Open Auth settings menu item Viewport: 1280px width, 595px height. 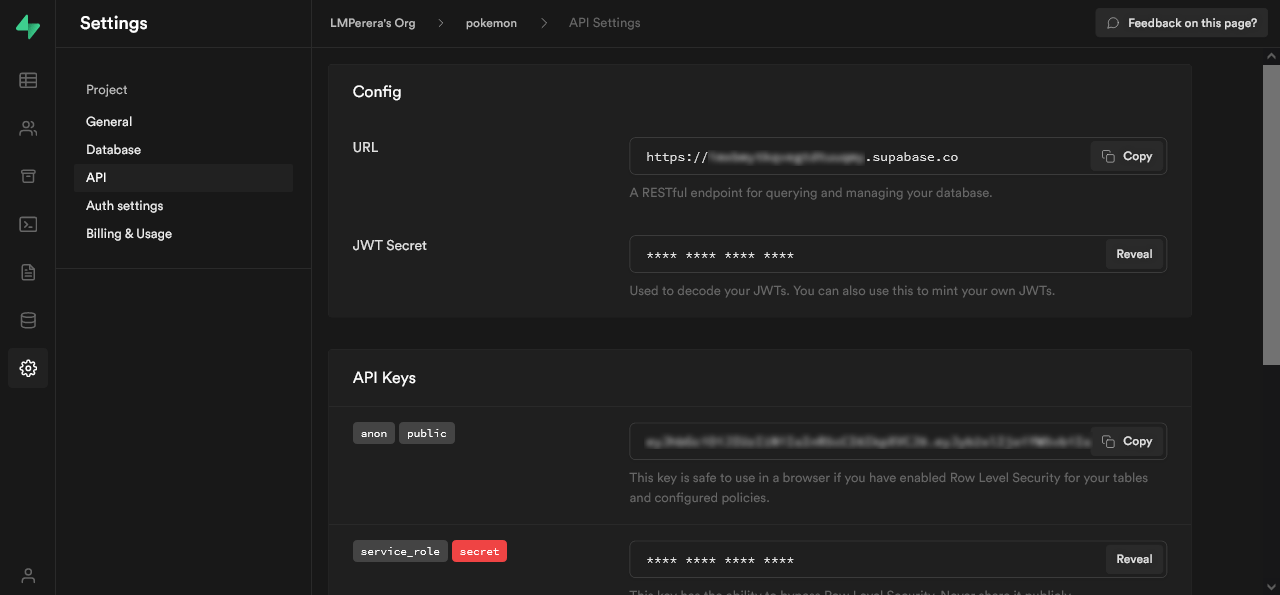coord(124,206)
